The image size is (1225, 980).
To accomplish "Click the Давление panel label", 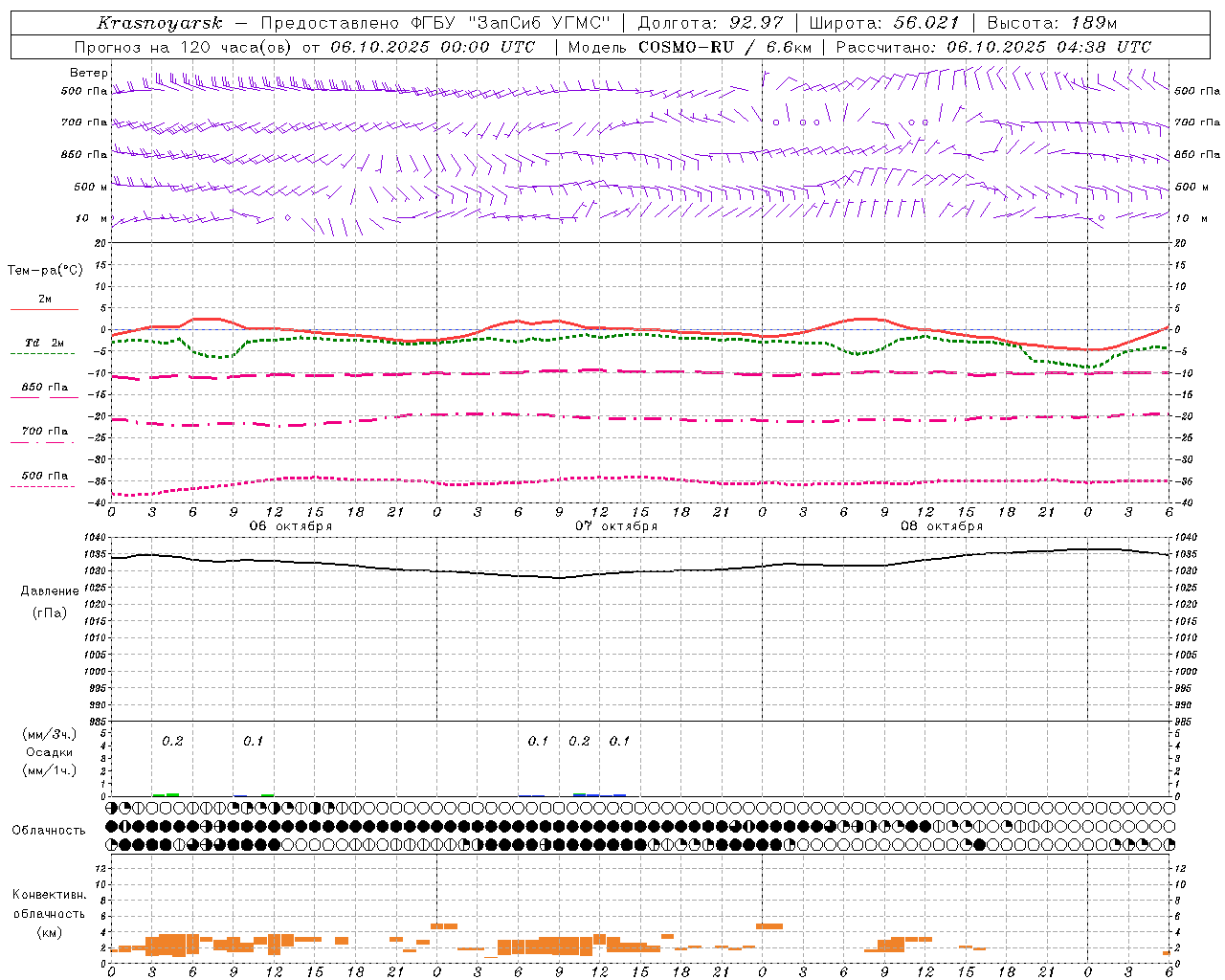I will [50, 591].
